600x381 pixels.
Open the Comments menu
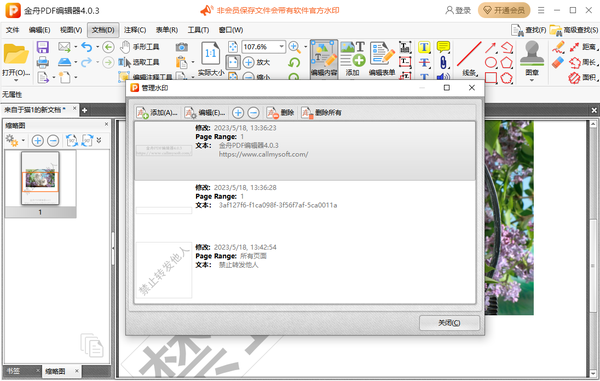tap(135, 30)
